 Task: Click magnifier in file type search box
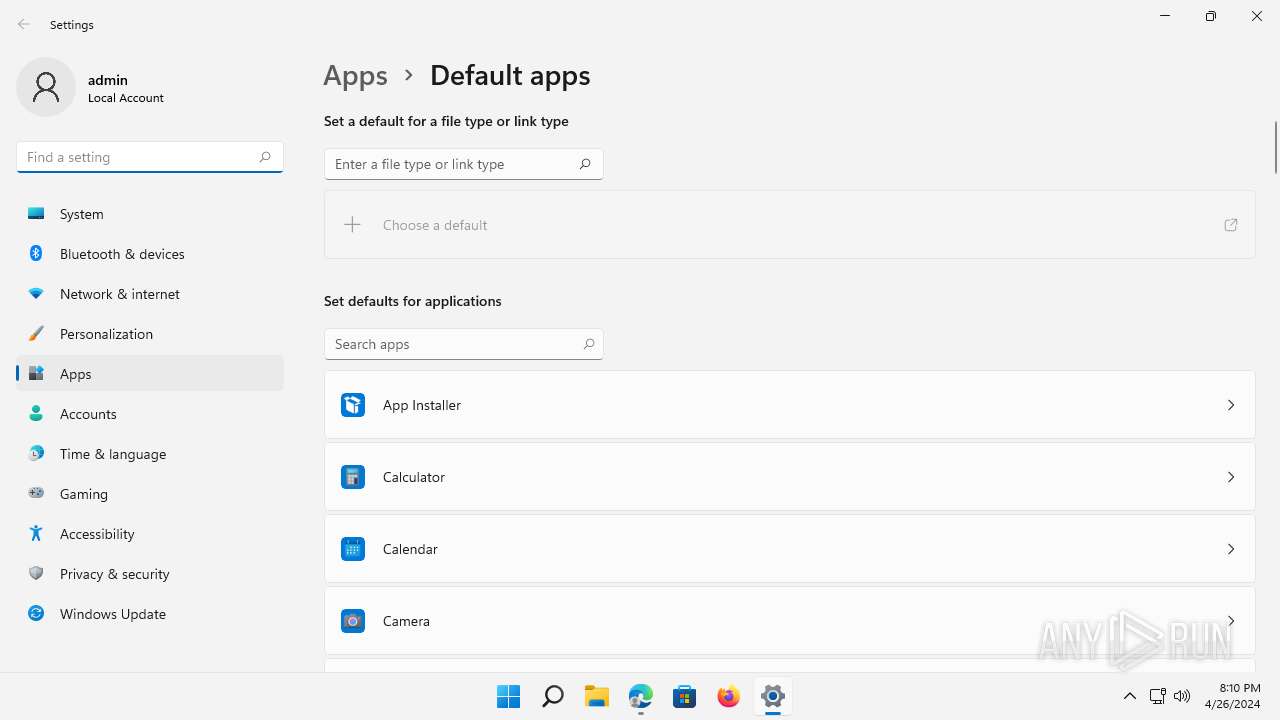[585, 164]
